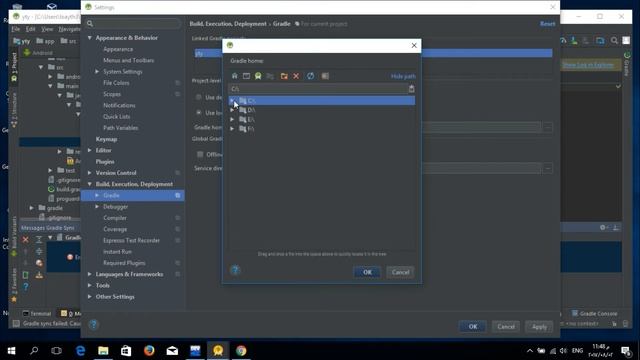Viewport: 640px width, 360px height.
Task: Click the red delete X in chooser toolbar
Action: pyautogui.click(x=296, y=76)
